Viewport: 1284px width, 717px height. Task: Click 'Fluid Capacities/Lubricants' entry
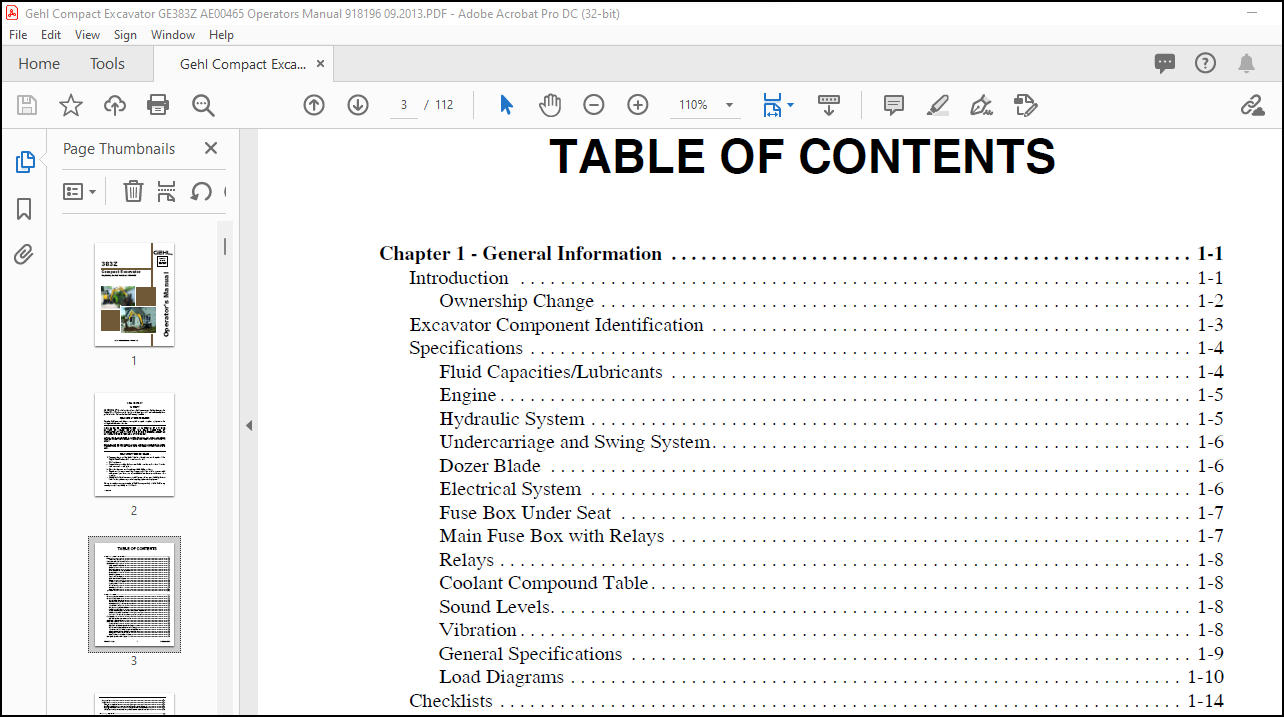coord(551,372)
